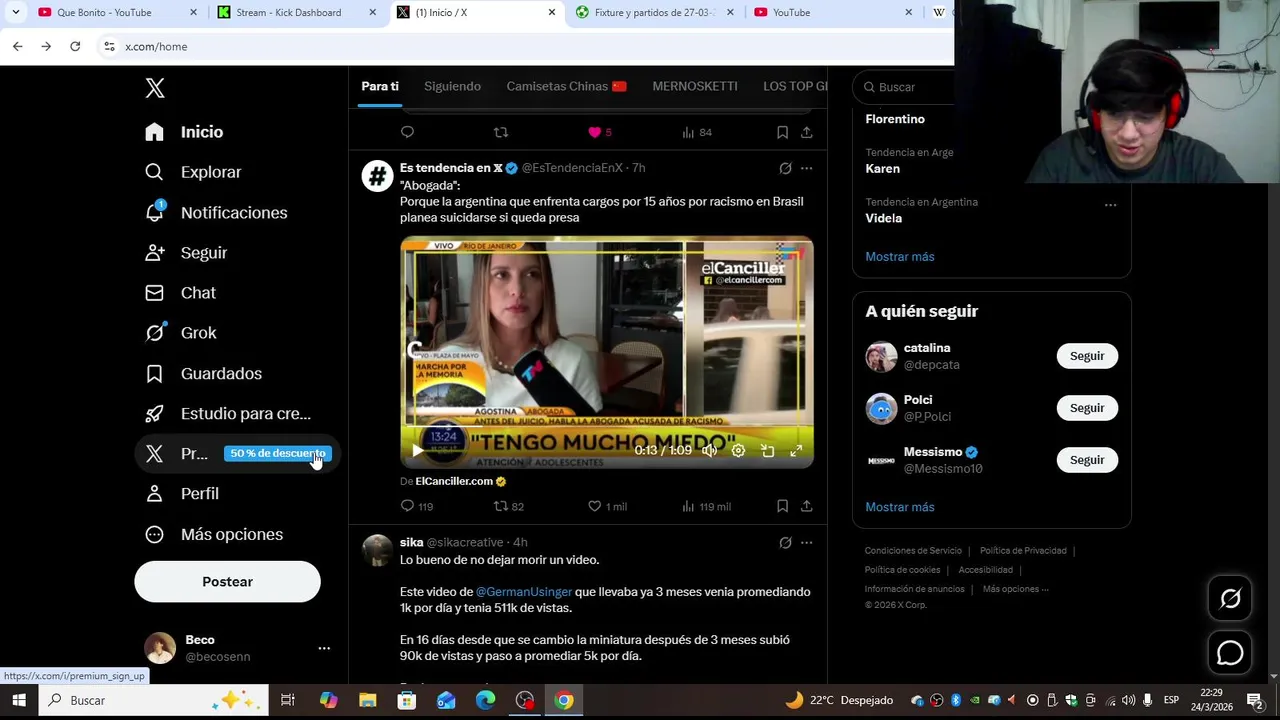Open Grok explain on sika post
Viewport: 1280px width, 720px height.
[x=785, y=543]
